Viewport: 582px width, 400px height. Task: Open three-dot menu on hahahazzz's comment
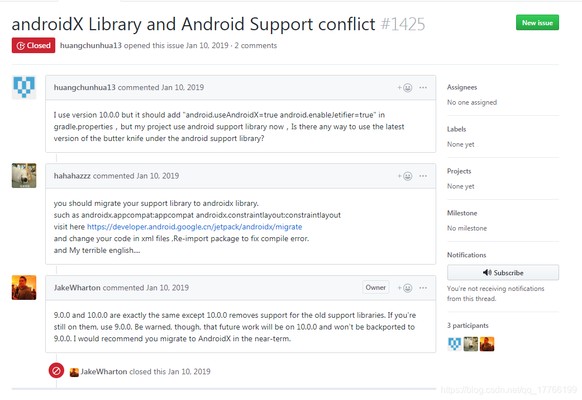point(423,176)
